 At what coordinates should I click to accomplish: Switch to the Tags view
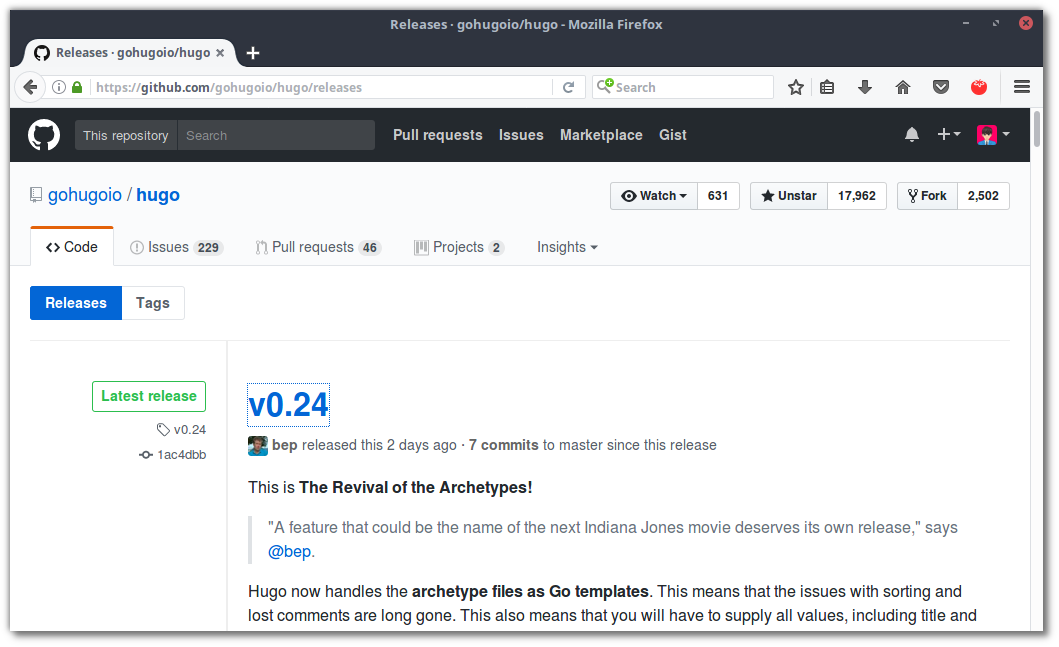coord(152,302)
